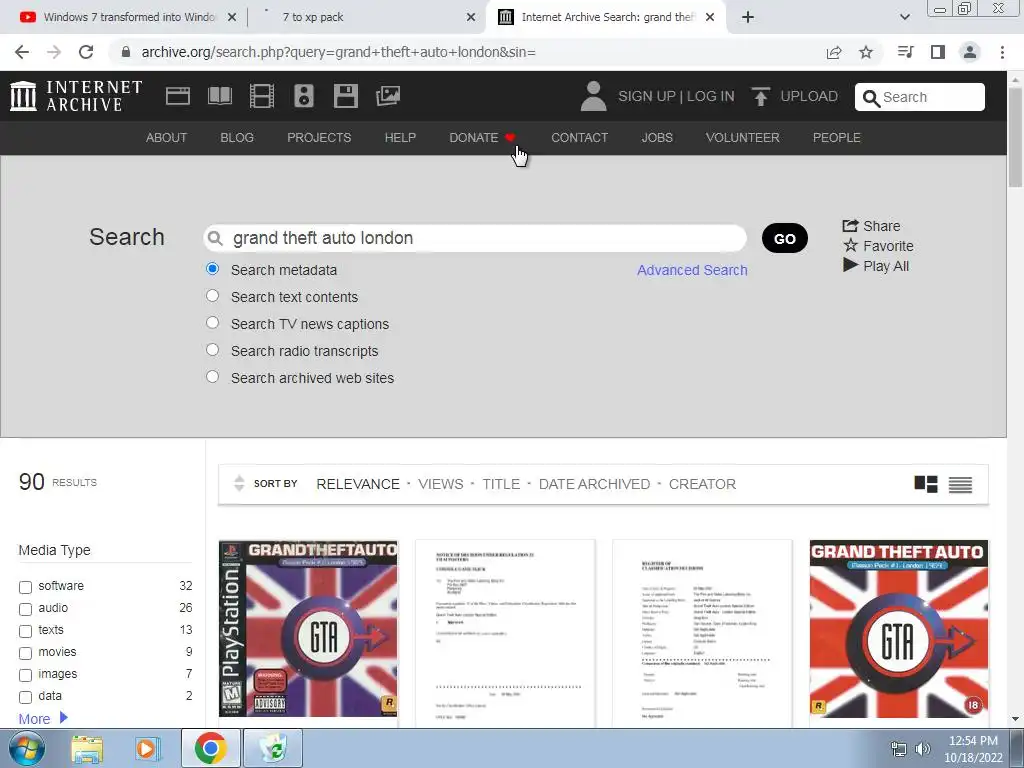This screenshot has width=1024, height=768.
Task: Open the VOLUNTEER menu item
Action: click(743, 138)
